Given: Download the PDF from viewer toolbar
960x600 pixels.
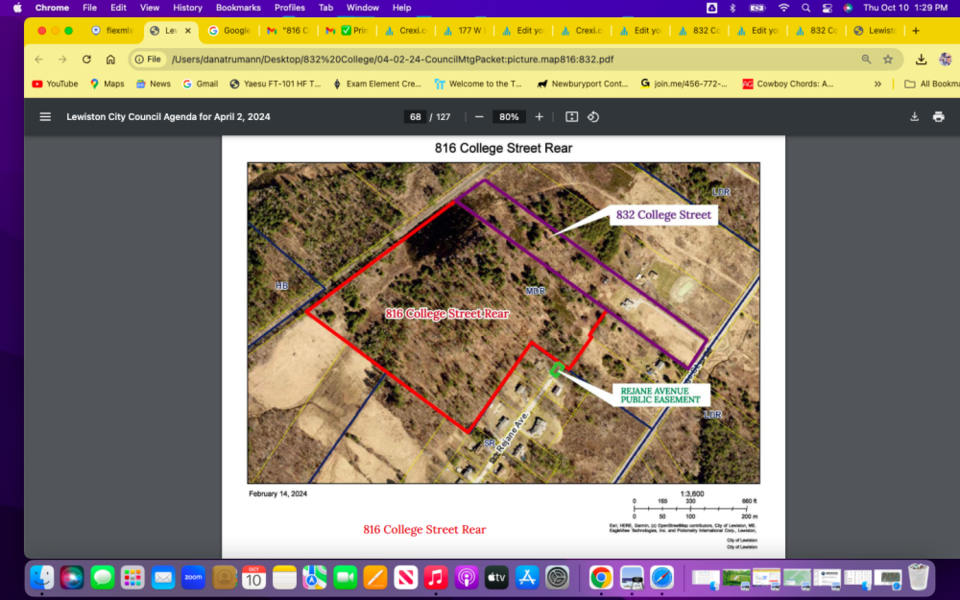Looking at the screenshot, I should [x=914, y=117].
